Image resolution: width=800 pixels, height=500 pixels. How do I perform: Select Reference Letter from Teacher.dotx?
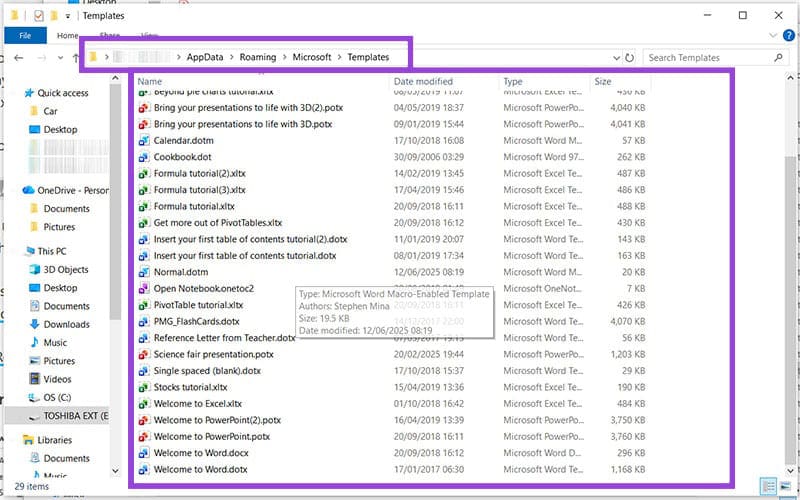pos(224,338)
